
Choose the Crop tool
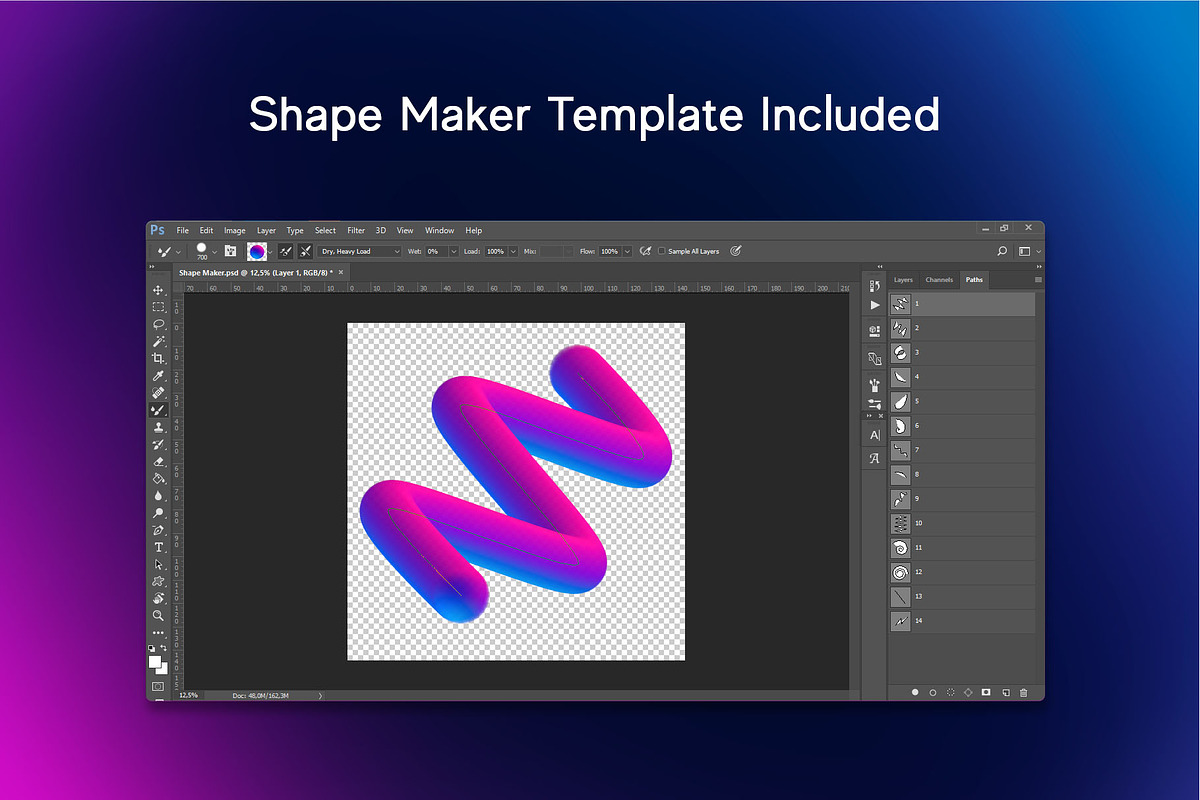pyautogui.click(x=158, y=358)
